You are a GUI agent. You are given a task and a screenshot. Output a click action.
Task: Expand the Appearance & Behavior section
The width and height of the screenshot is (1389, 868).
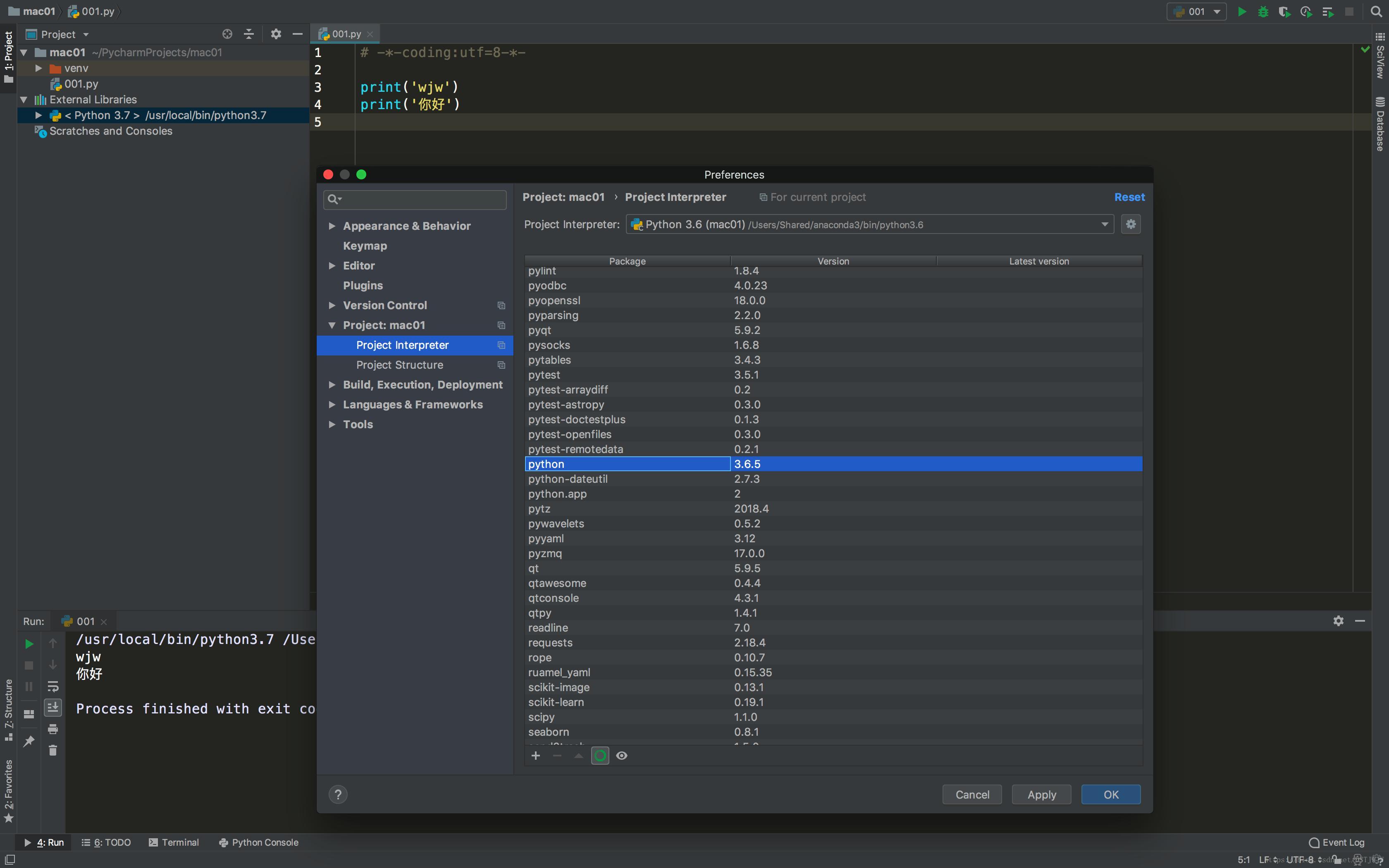[332, 226]
